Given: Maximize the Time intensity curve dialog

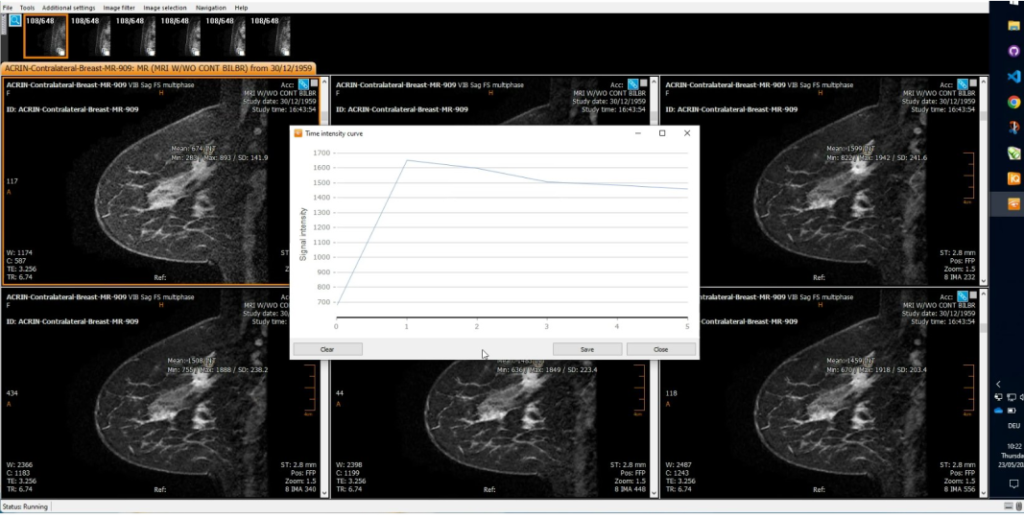Looking at the screenshot, I should pos(662,133).
